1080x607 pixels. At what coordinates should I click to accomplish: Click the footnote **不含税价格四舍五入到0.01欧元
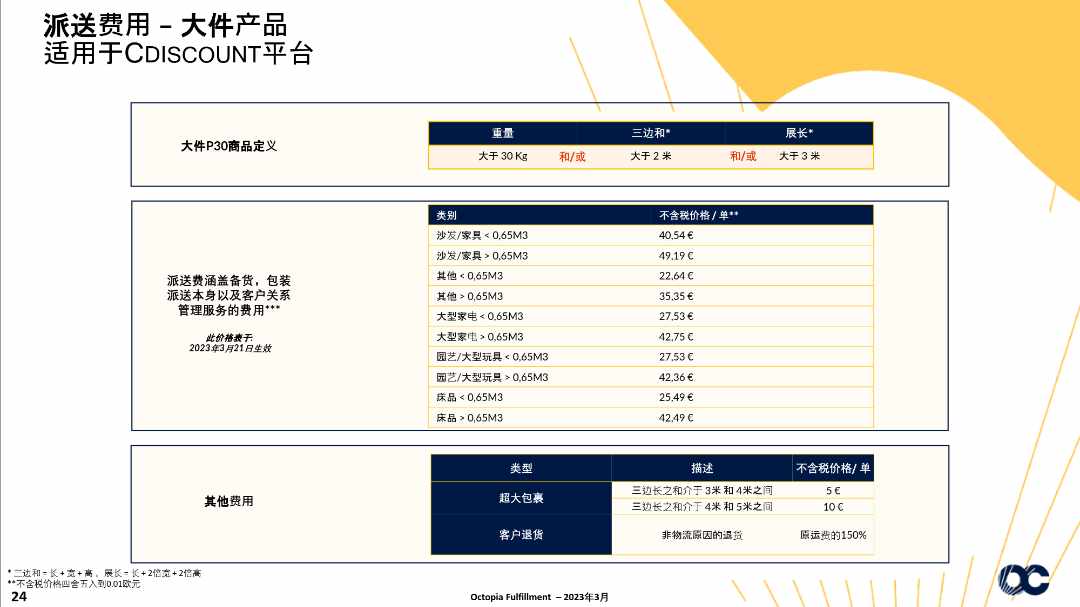coord(74,584)
